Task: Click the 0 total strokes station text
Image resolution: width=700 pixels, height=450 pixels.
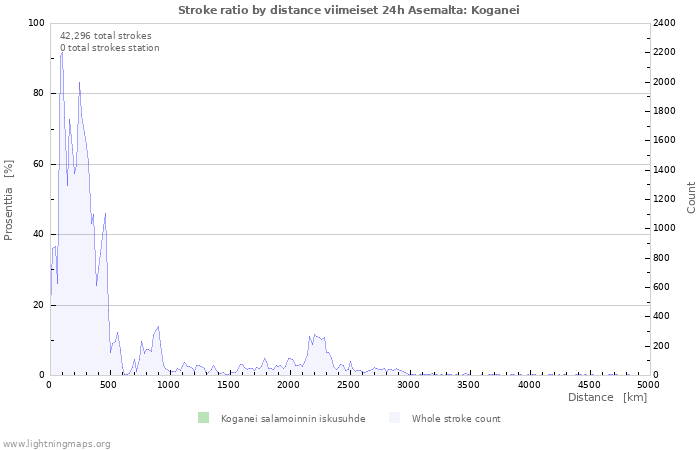Action: tap(110, 48)
